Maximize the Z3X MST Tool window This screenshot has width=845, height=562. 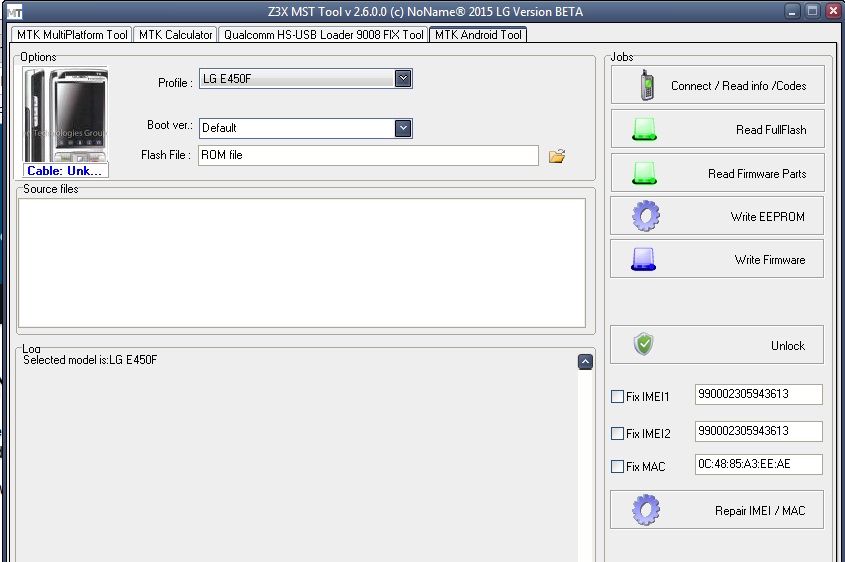click(812, 11)
